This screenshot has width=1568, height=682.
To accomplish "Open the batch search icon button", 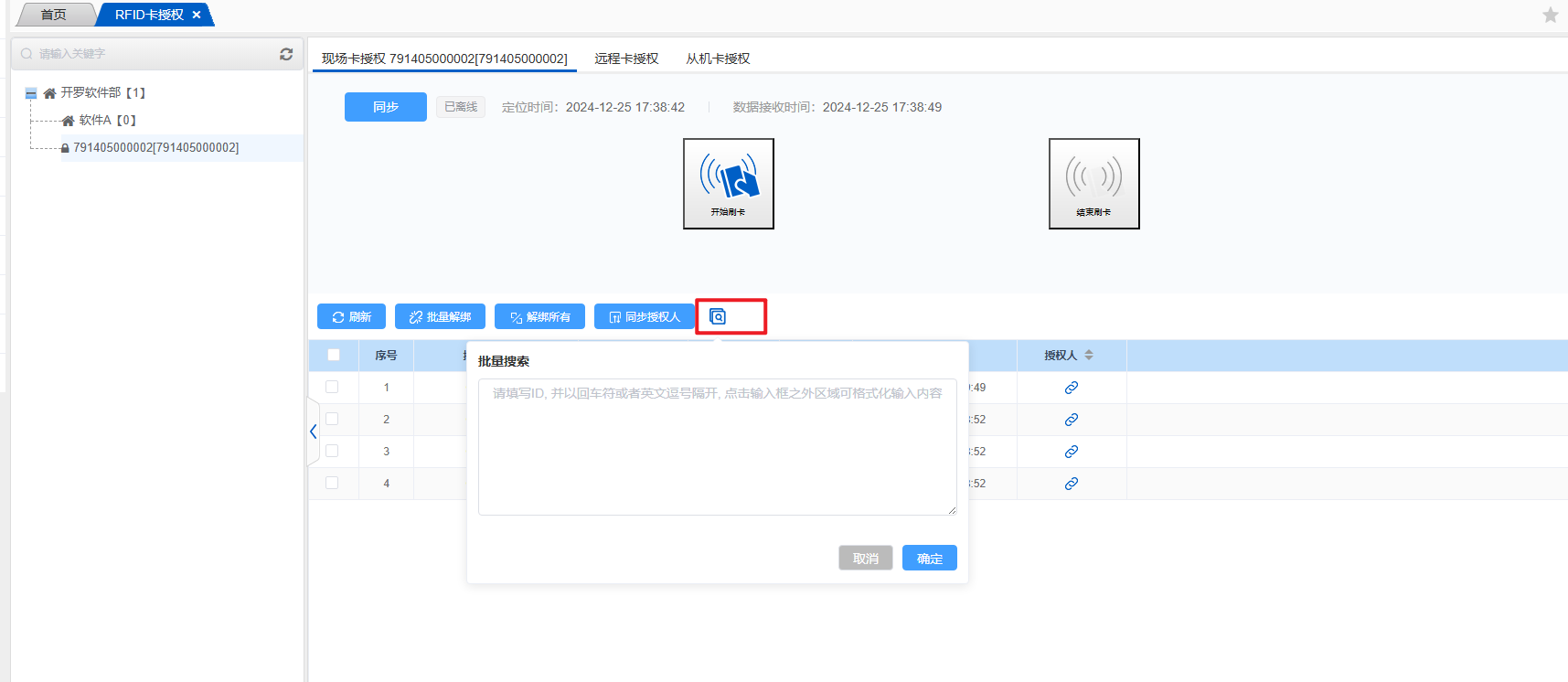I will point(718,316).
